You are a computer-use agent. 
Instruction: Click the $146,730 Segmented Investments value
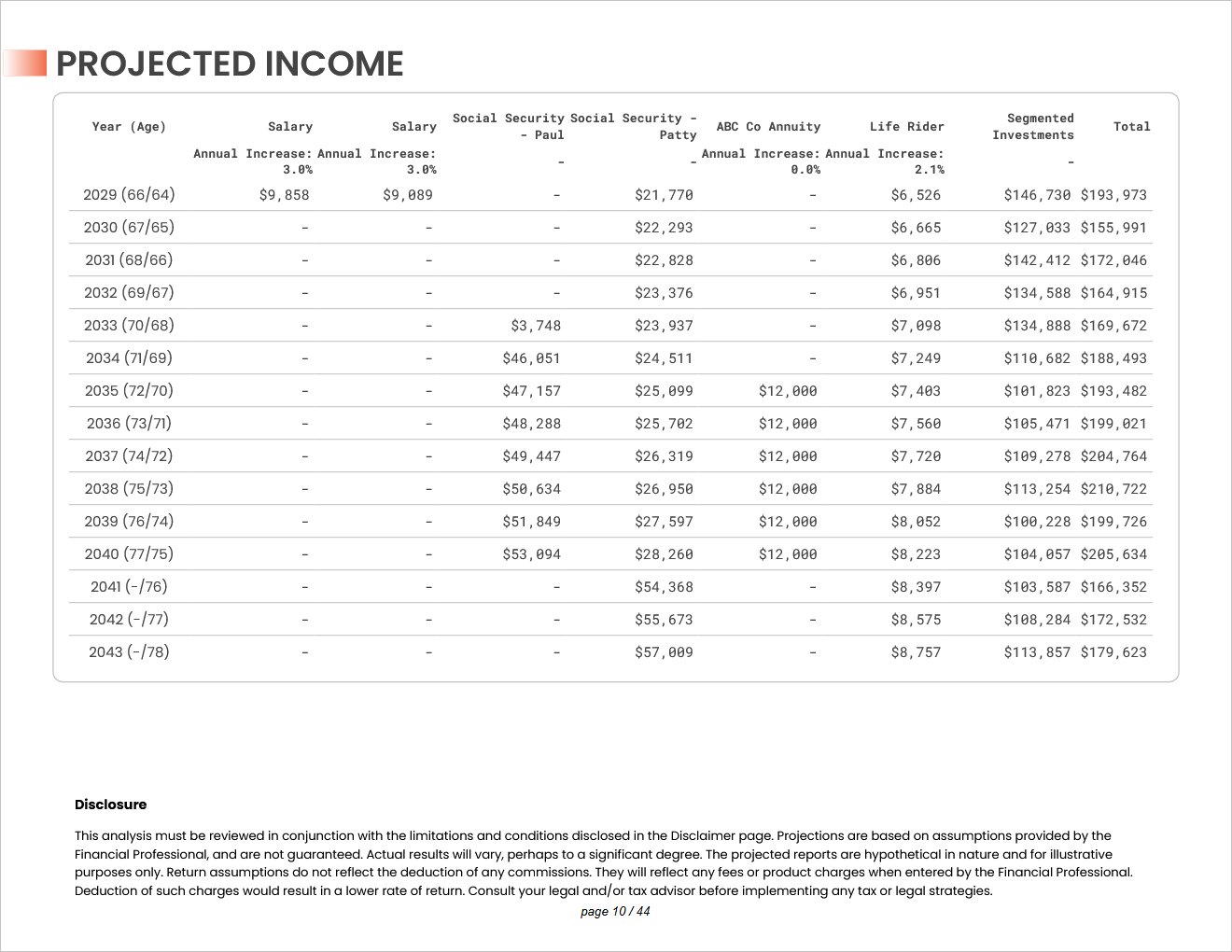pyautogui.click(x=1037, y=195)
